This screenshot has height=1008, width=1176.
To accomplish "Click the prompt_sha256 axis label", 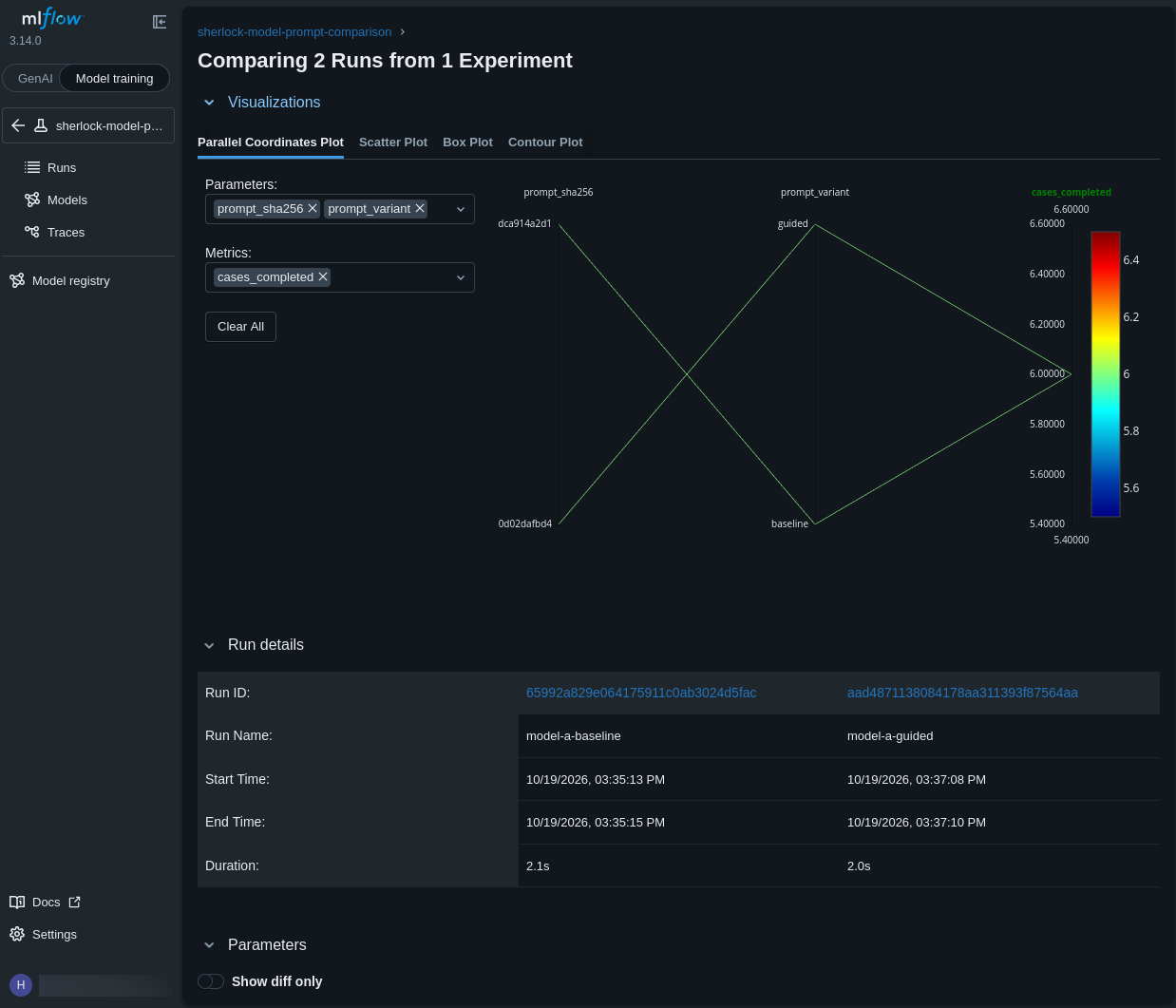I will tap(559, 192).
